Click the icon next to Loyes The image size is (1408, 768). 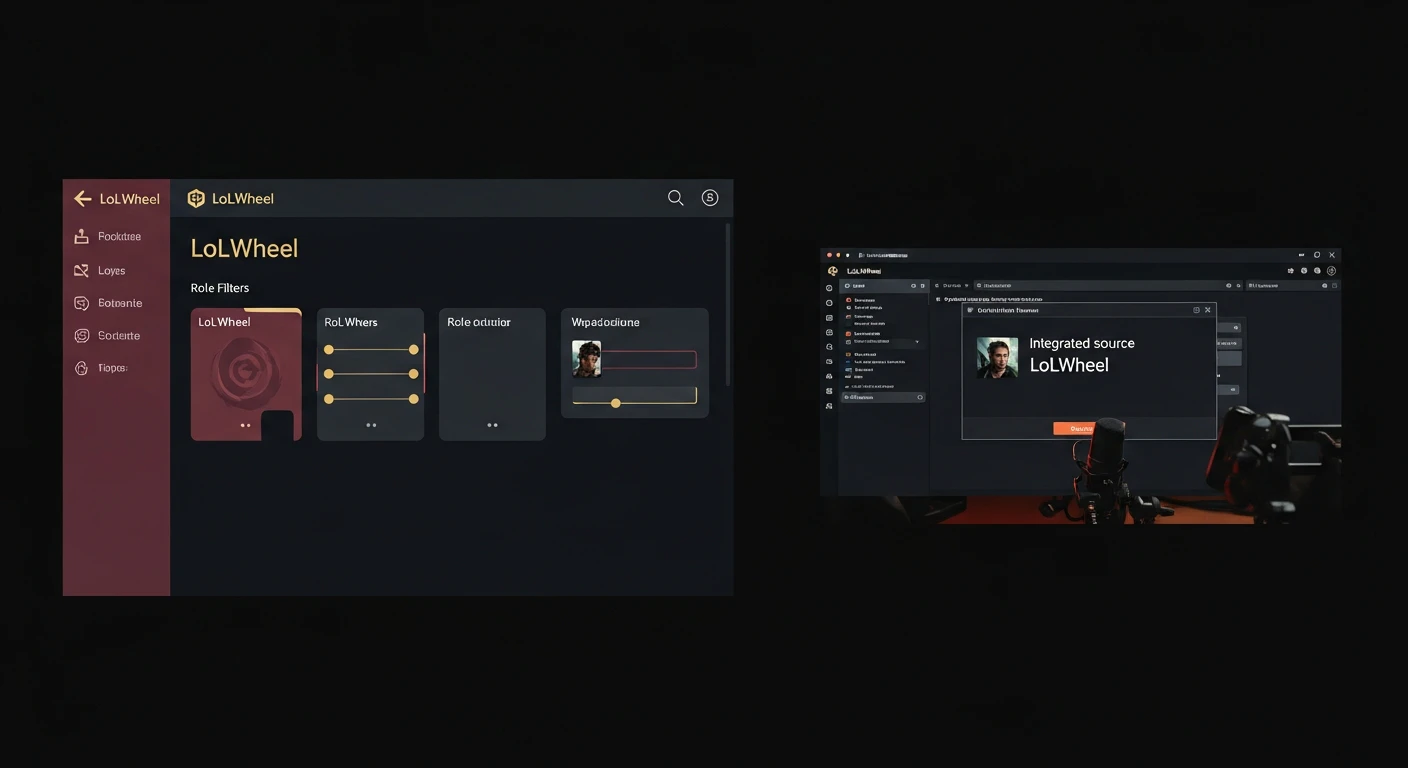tap(82, 271)
